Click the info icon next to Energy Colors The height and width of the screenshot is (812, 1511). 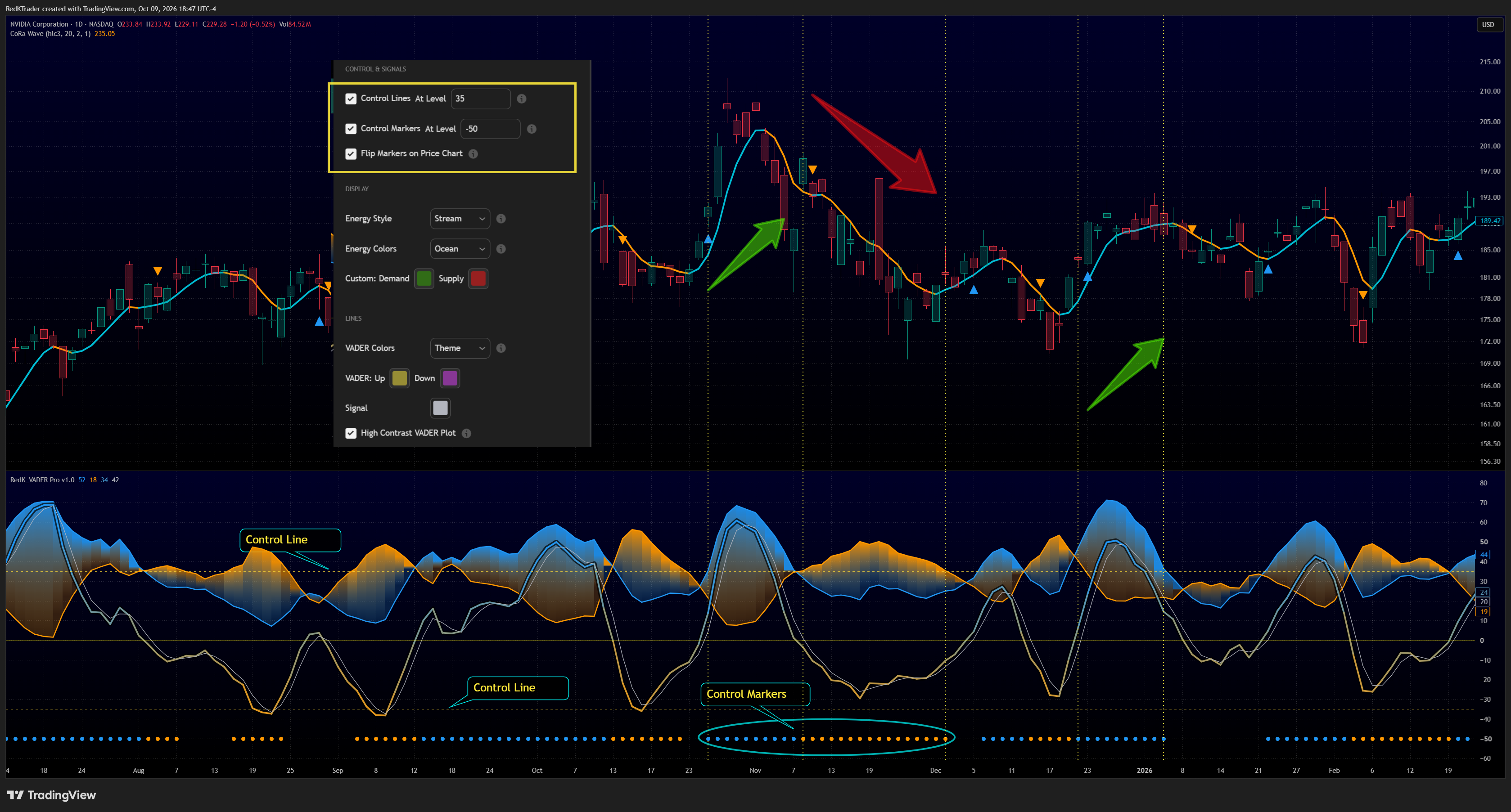pyautogui.click(x=501, y=249)
